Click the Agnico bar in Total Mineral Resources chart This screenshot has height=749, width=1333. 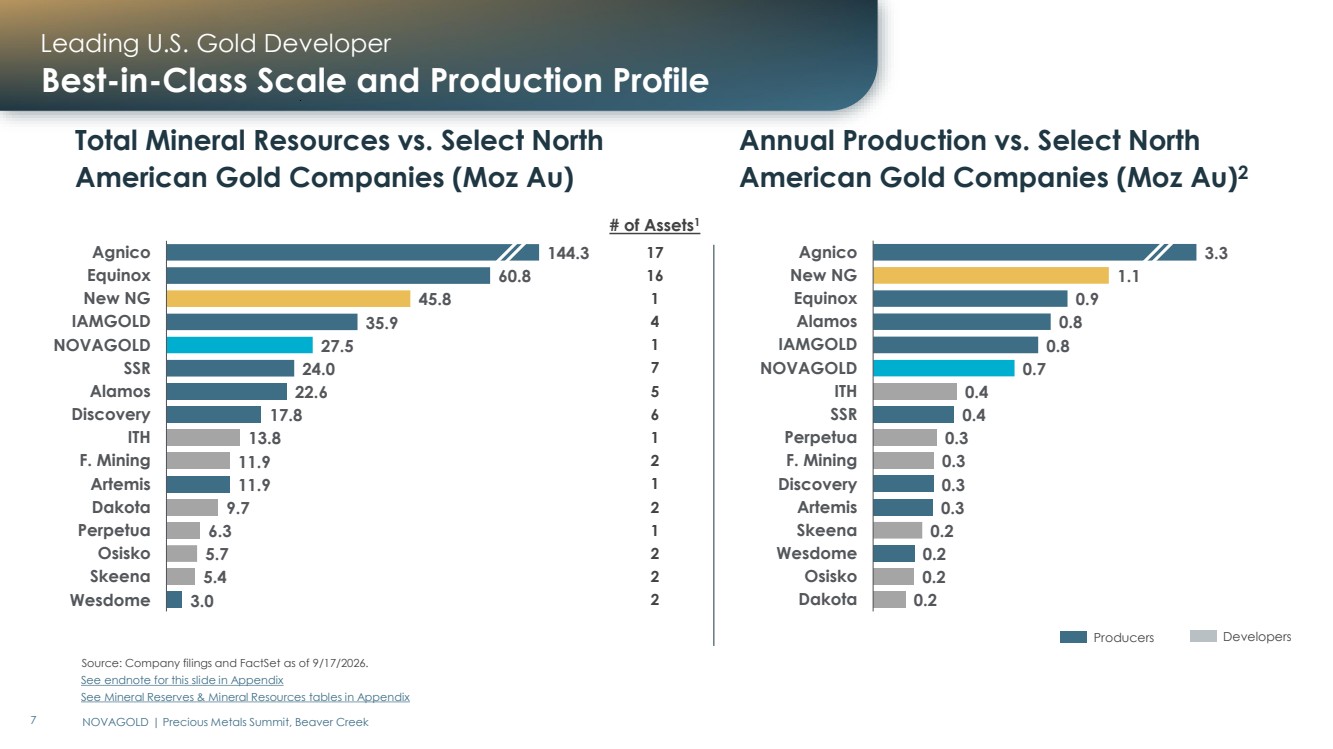(x=353, y=253)
